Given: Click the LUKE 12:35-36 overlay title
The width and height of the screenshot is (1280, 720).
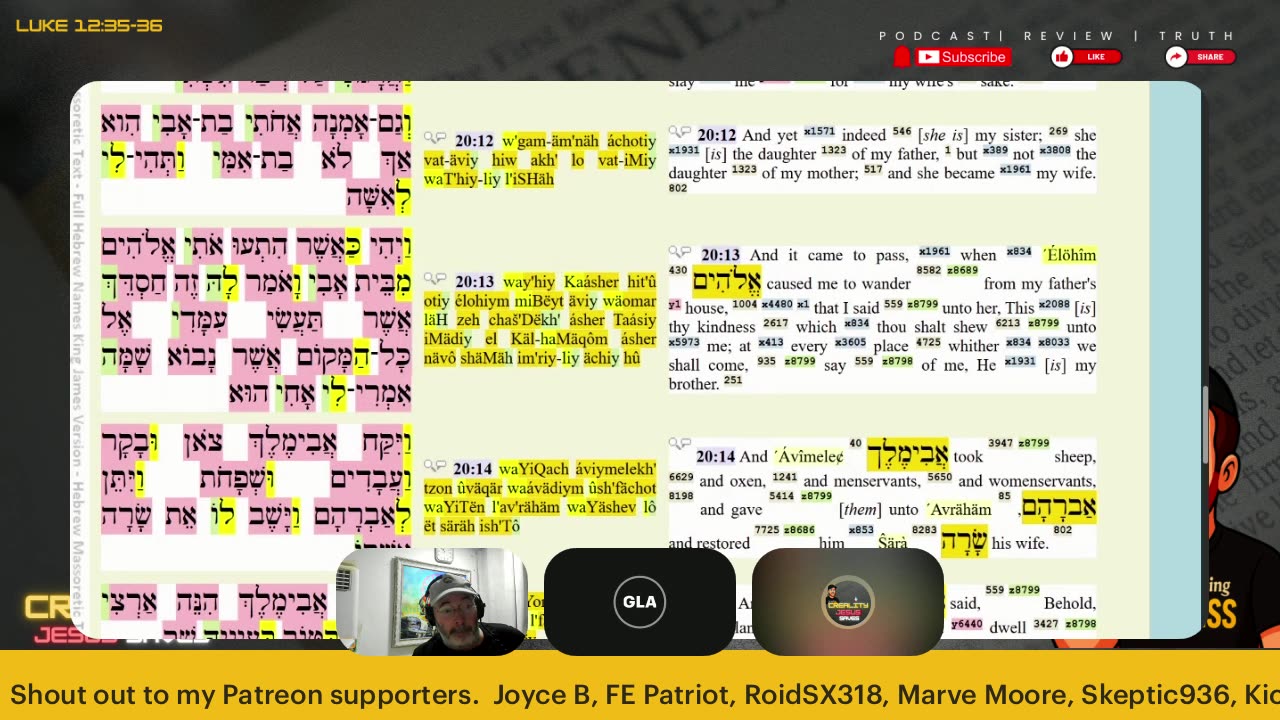Looking at the screenshot, I should (x=89, y=25).
